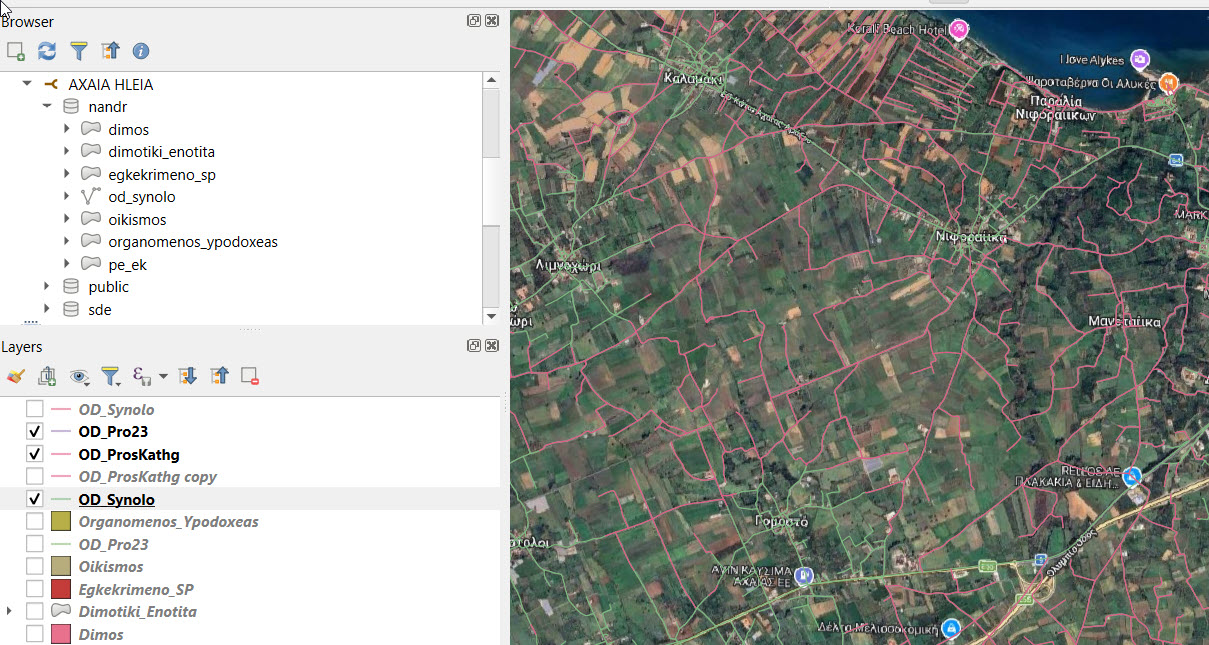
Task: Enable the Egkekrimeno_SP layer checkbox
Action: tap(35, 589)
